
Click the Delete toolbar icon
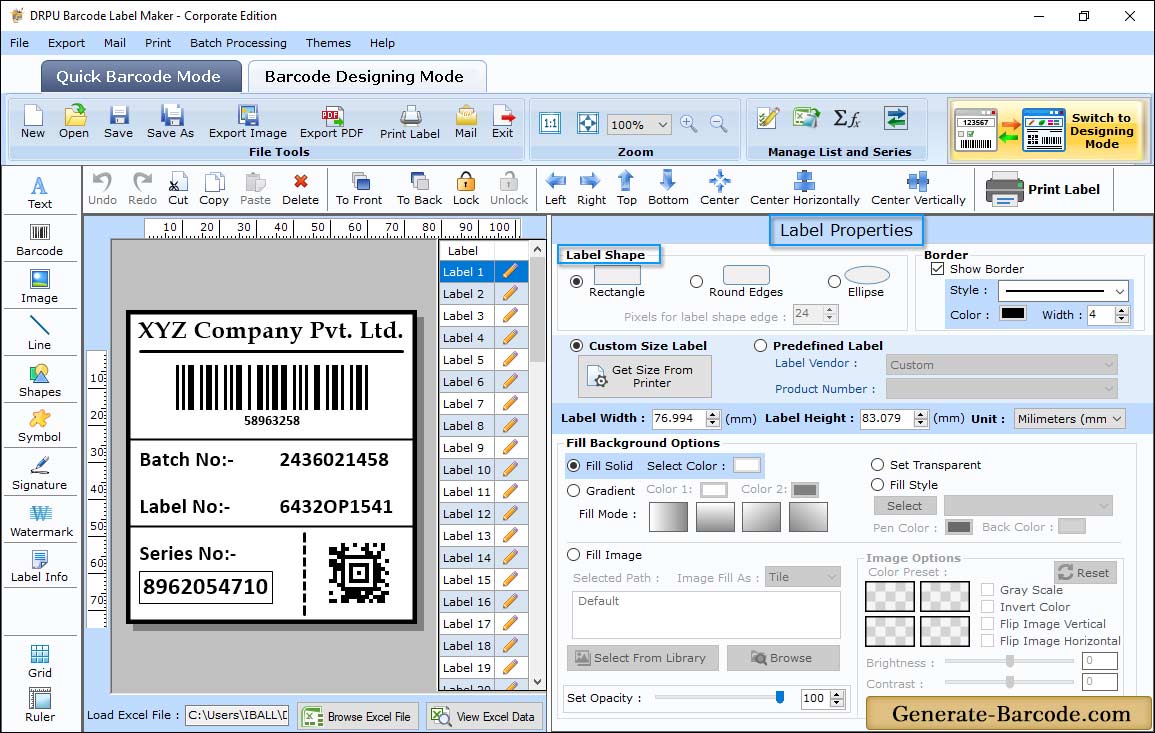click(x=301, y=189)
